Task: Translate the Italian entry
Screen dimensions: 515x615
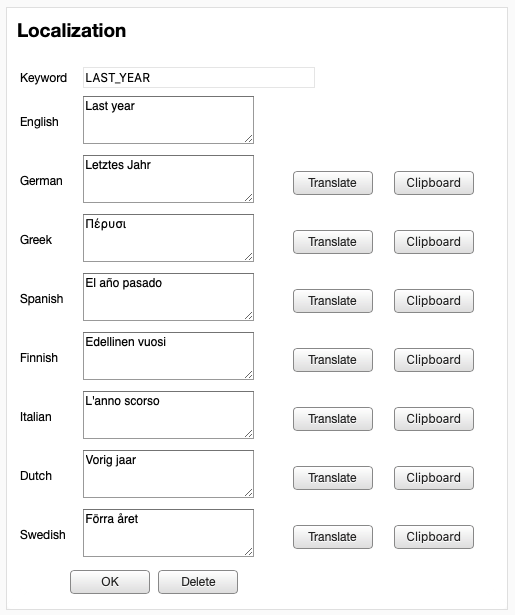Action: tap(333, 419)
